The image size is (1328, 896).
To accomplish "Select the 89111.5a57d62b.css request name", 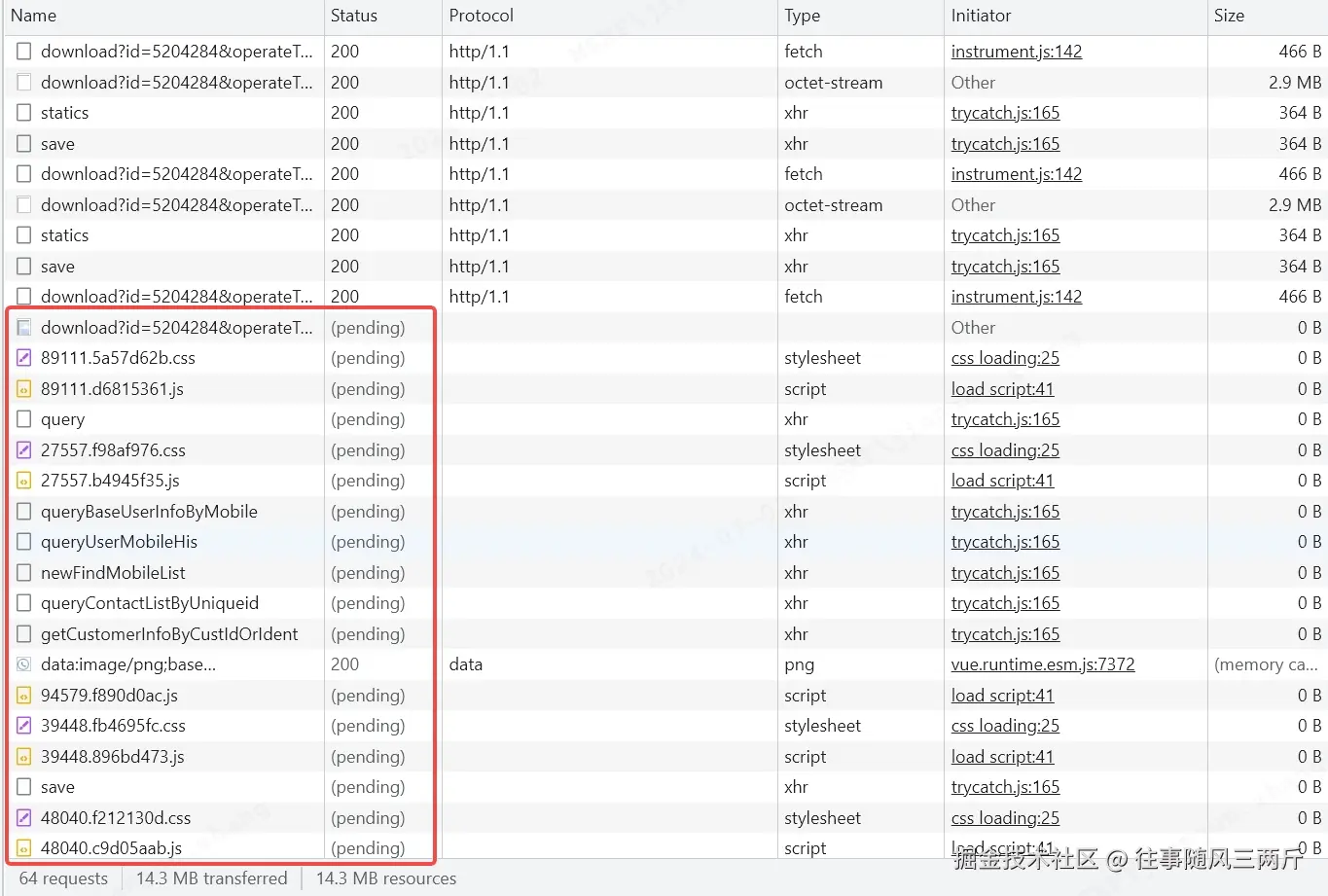I will [118, 358].
